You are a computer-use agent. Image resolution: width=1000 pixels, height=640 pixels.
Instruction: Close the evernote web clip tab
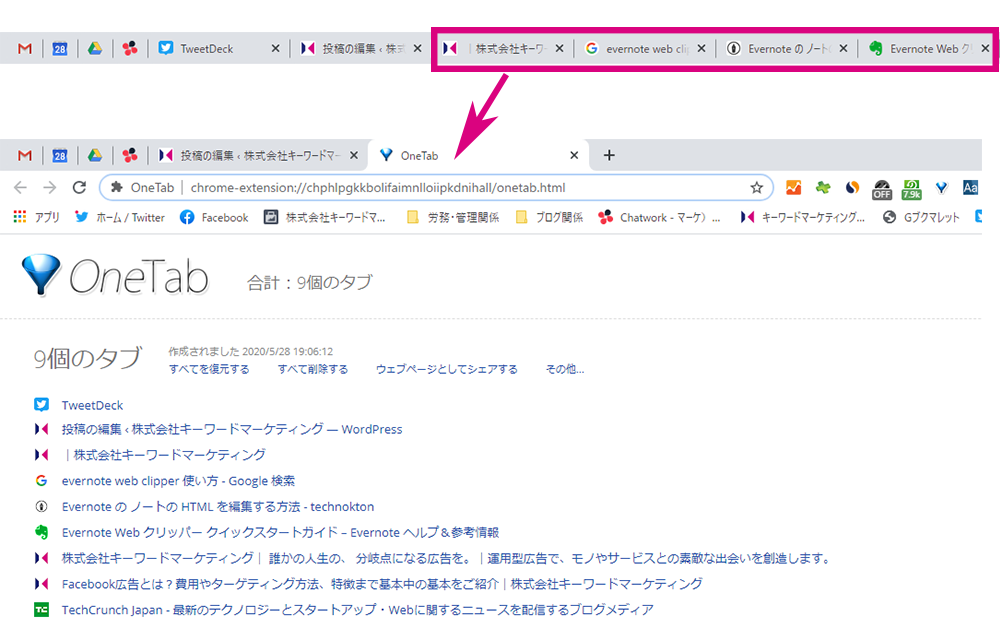coord(702,48)
